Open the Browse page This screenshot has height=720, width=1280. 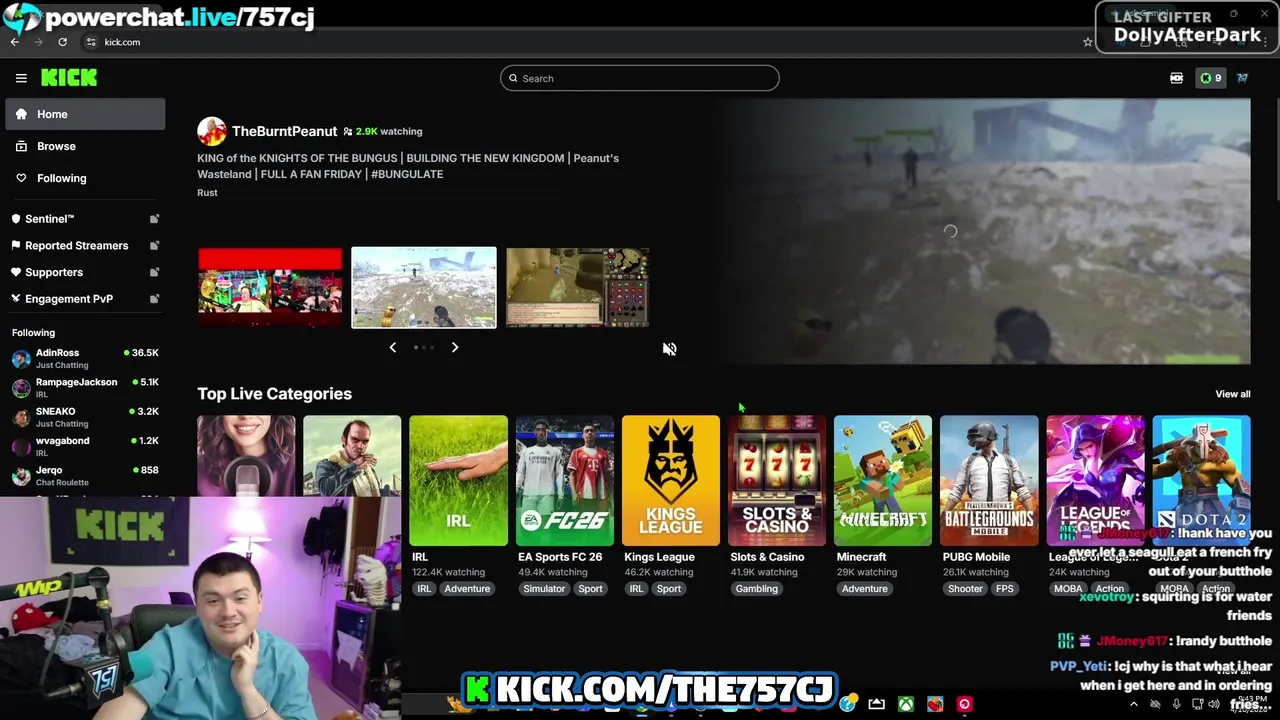pos(85,146)
